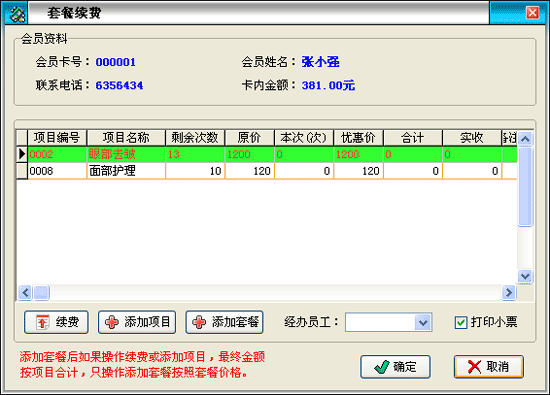Open the 经办员工 dropdown arrow

(423, 322)
